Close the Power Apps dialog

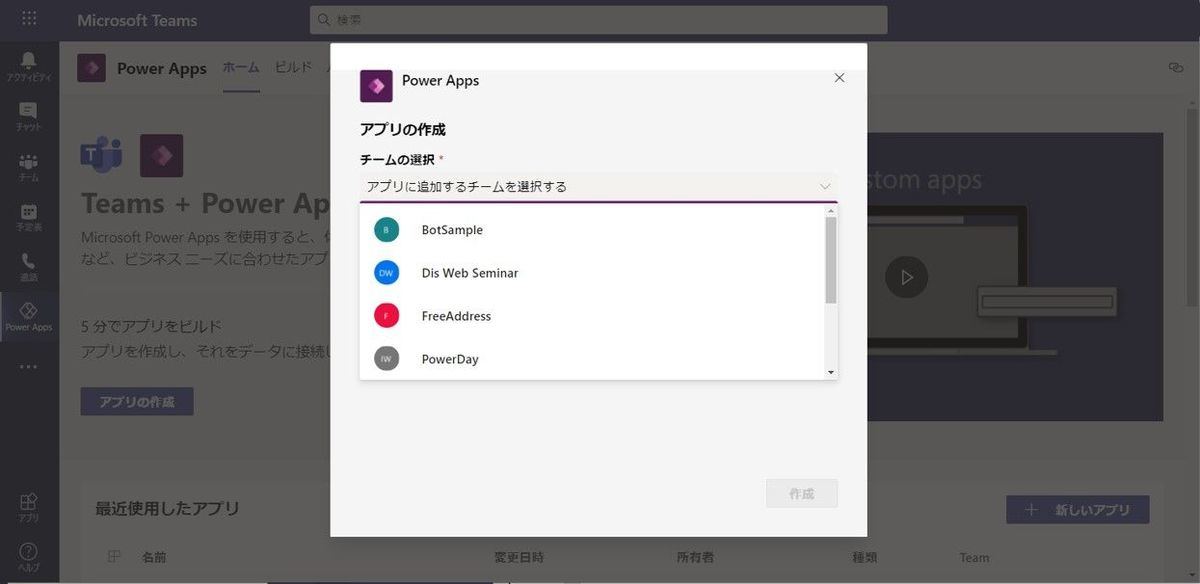[x=839, y=78]
